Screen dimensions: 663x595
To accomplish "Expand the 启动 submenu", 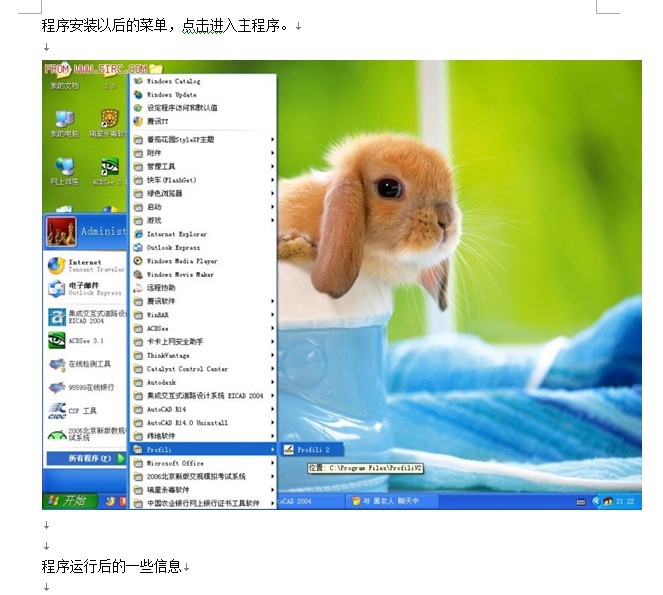I will pyautogui.click(x=203, y=207).
